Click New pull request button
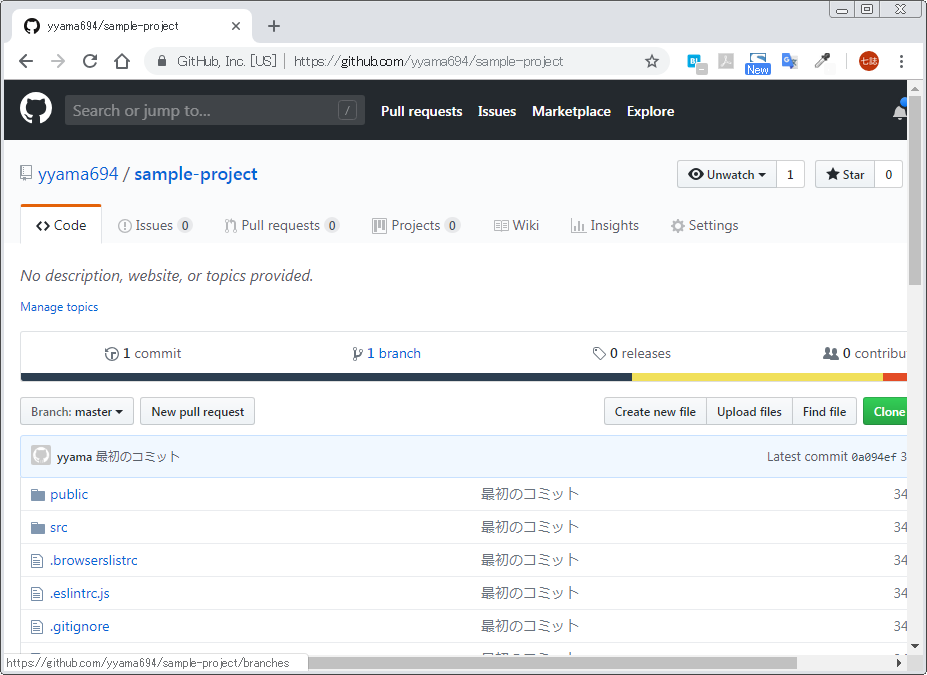The width and height of the screenshot is (927, 675). pyautogui.click(x=197, y=411)
